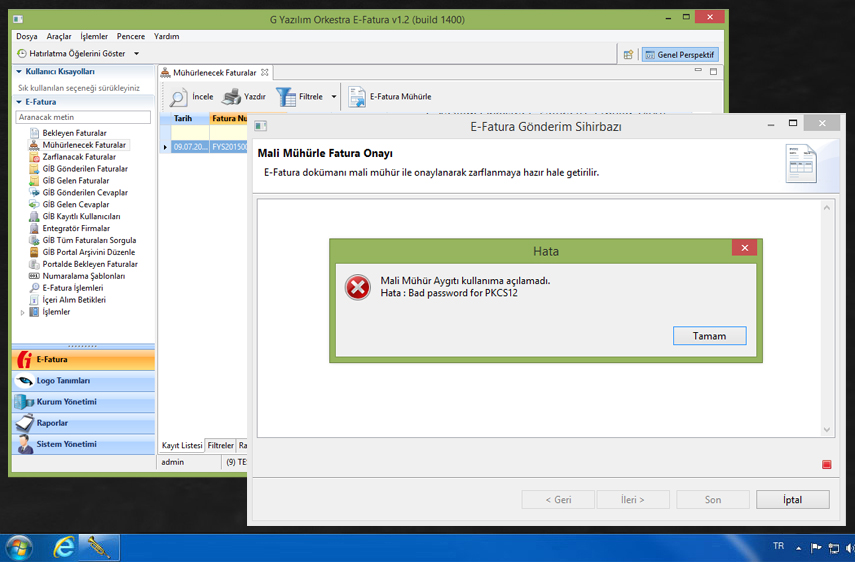The height and width of the screenshot is (562, 855).
Task: Collapse the Kullanıcı Kısayolları section
Action: point(18,72)
